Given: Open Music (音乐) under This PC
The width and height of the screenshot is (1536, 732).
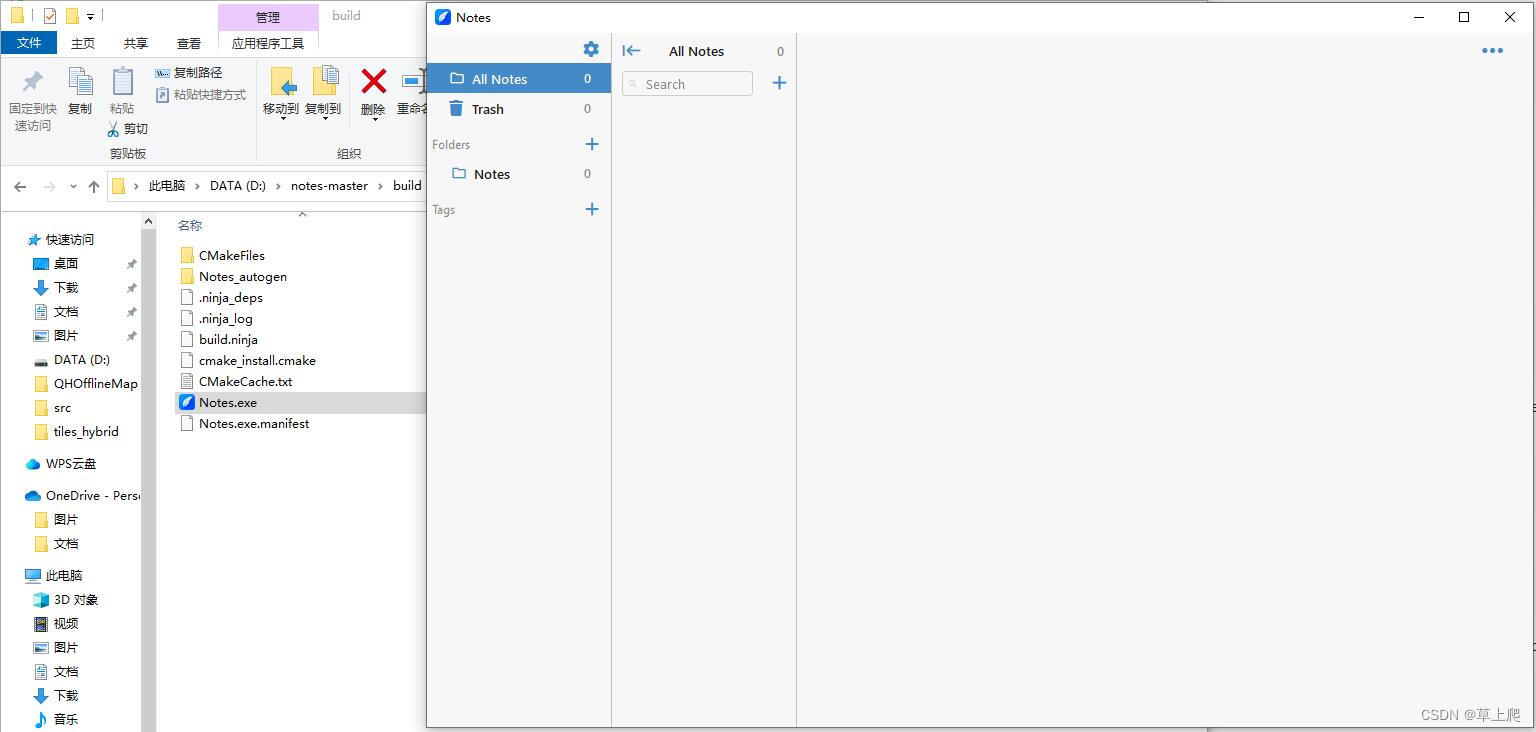Looking at the screenshot, I should (56, 720).
